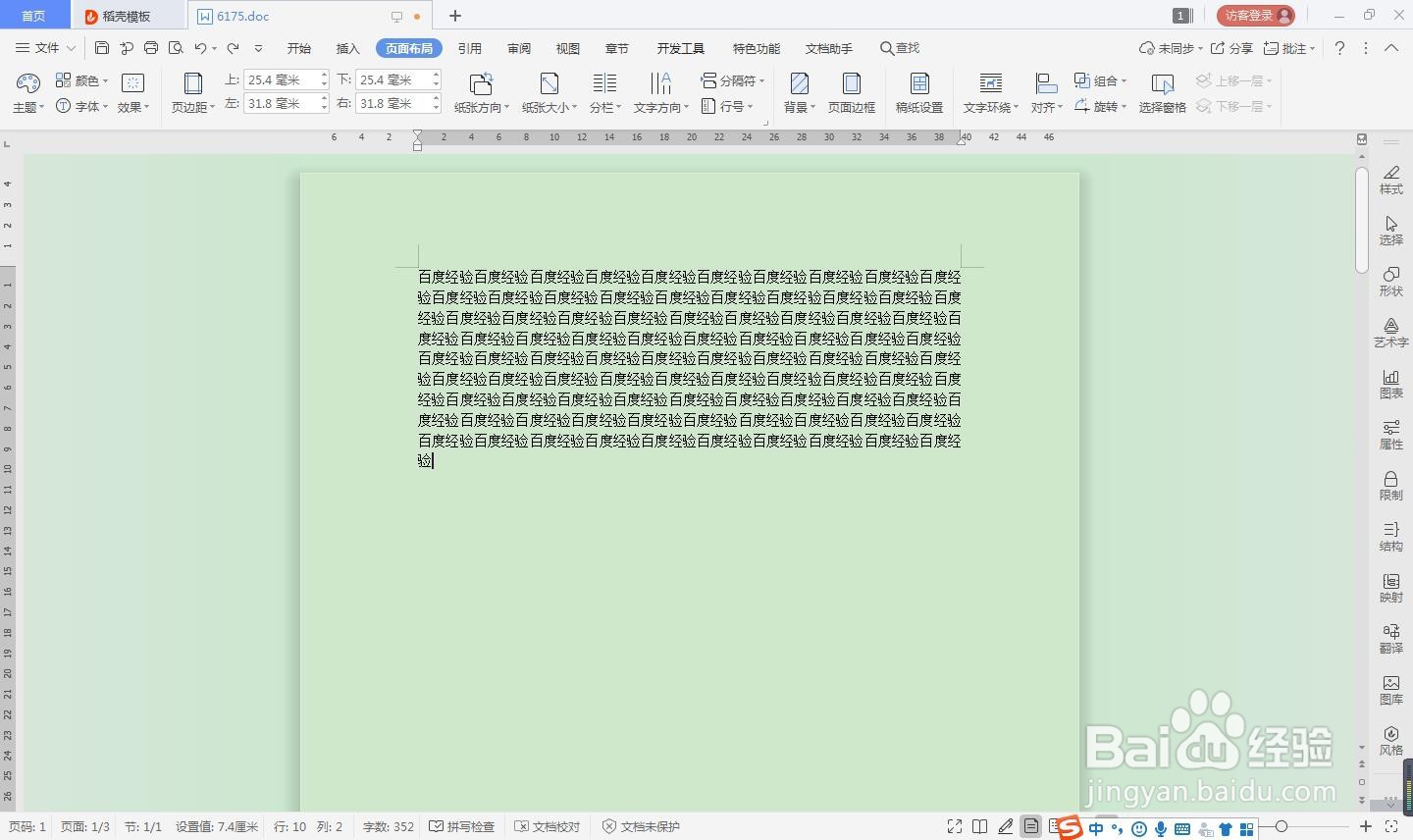Click the Print icon in quick access toolbar
The height and width of the screenshot is (840, 1413).
pos(151,48)
